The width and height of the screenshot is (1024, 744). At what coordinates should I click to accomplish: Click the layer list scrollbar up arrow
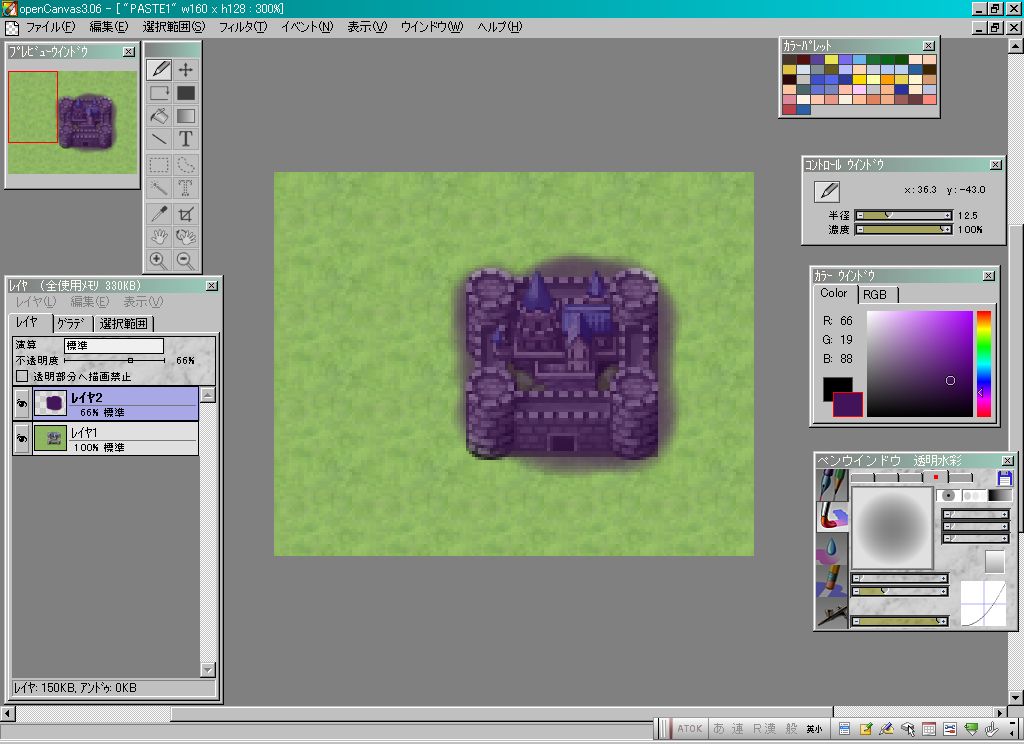point(208,395)
